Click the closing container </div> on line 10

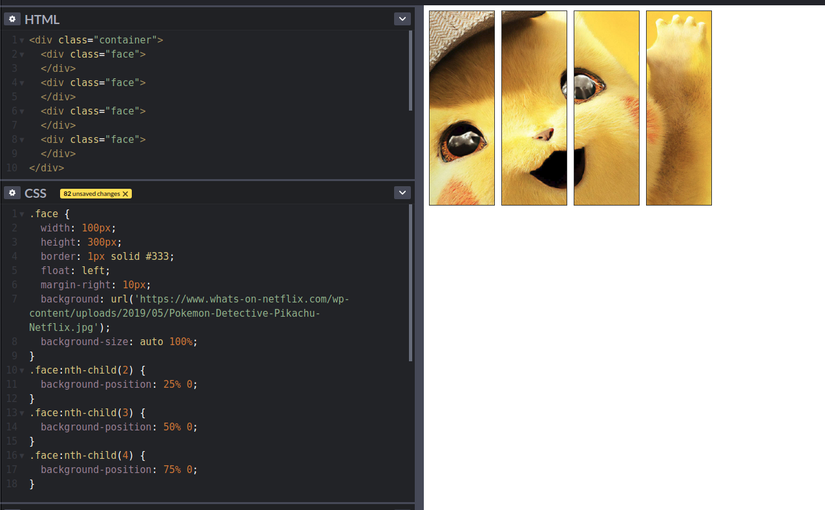47,168
